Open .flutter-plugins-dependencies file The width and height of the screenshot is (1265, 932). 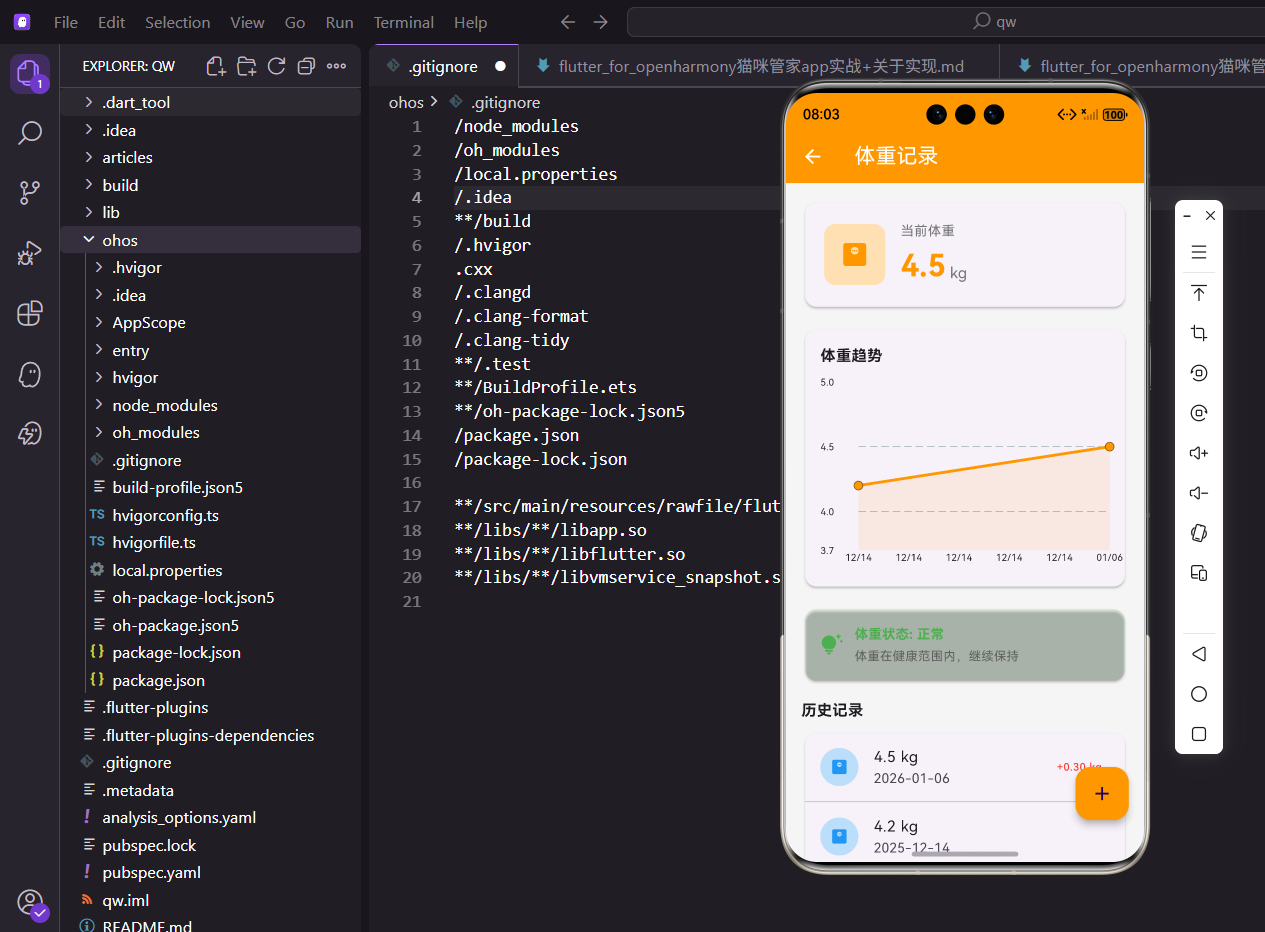point(210,735)
